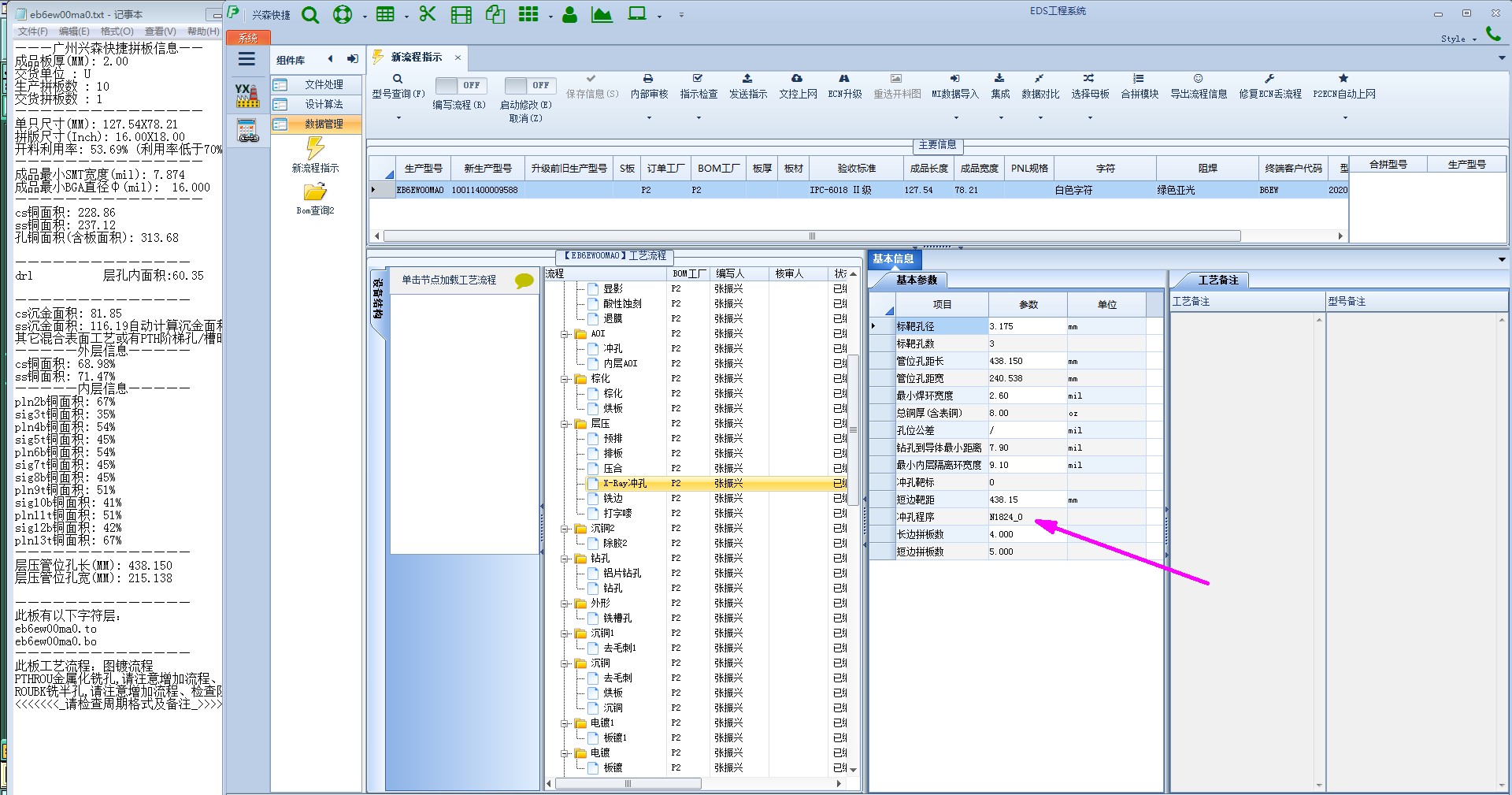This screenshot has width=1512, height=795.
Task: Select 文件处理 in component library
Action: tap(317, 84)
